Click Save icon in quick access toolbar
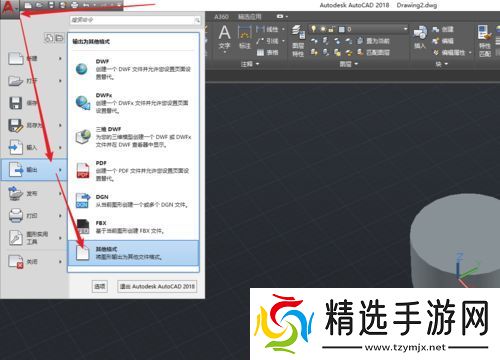The image size is (500, 360). (51, 5)
